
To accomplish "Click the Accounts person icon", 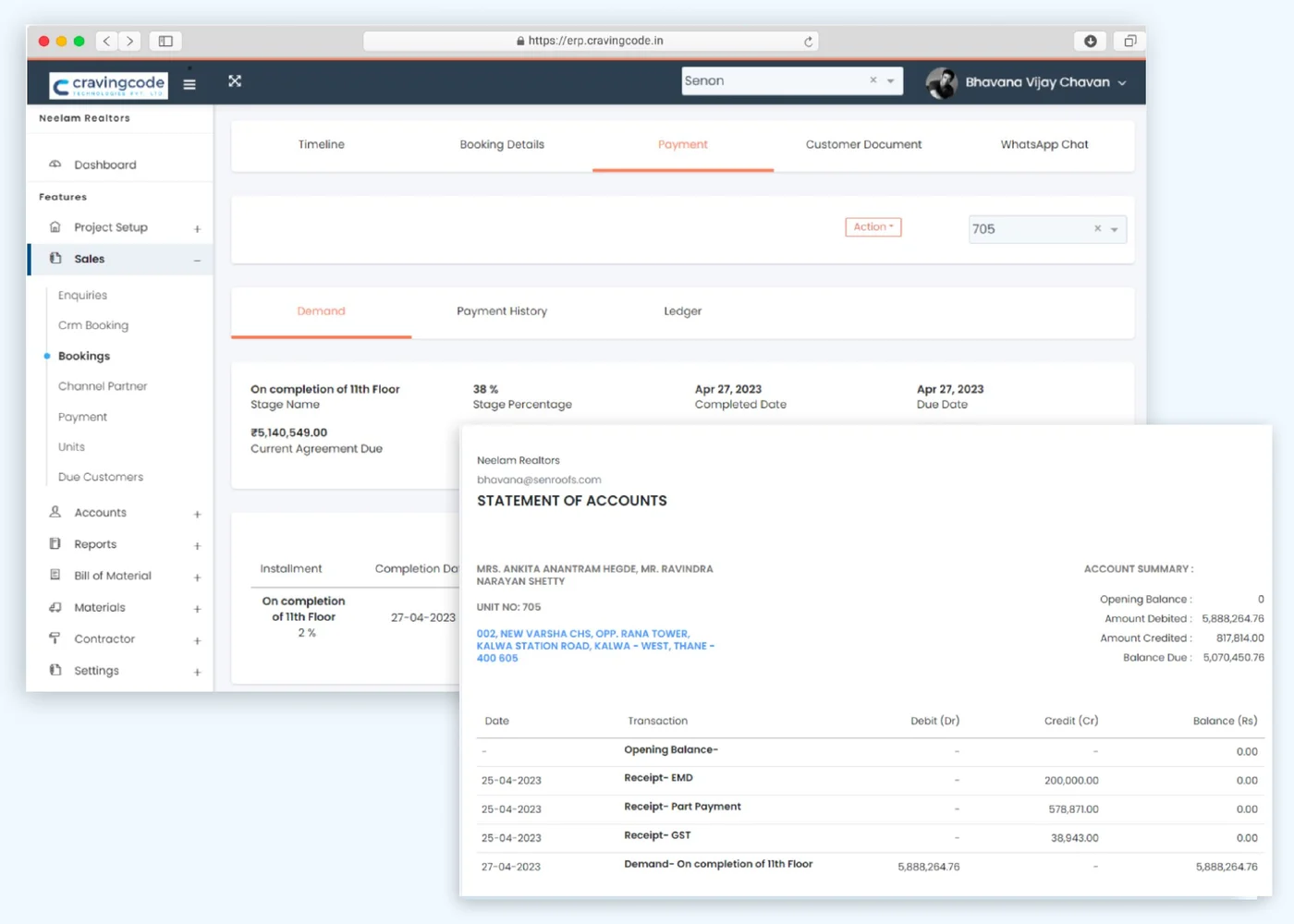I will pos(55,512).
